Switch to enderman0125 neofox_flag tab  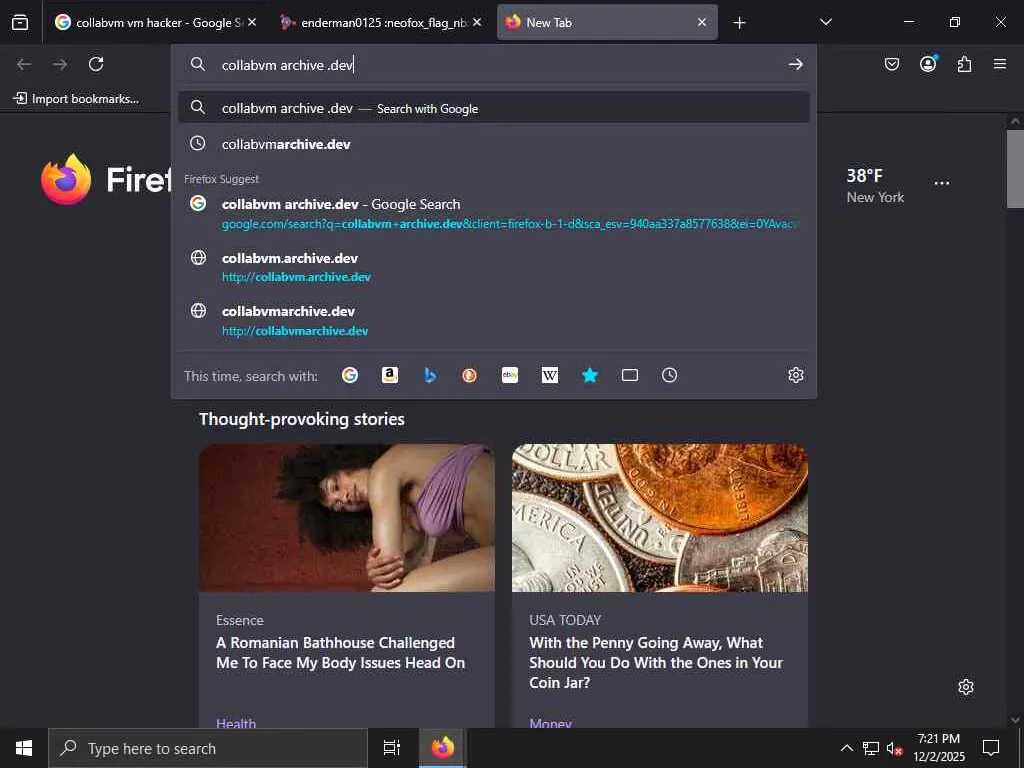pyautogui.click(x=382, y=22)
